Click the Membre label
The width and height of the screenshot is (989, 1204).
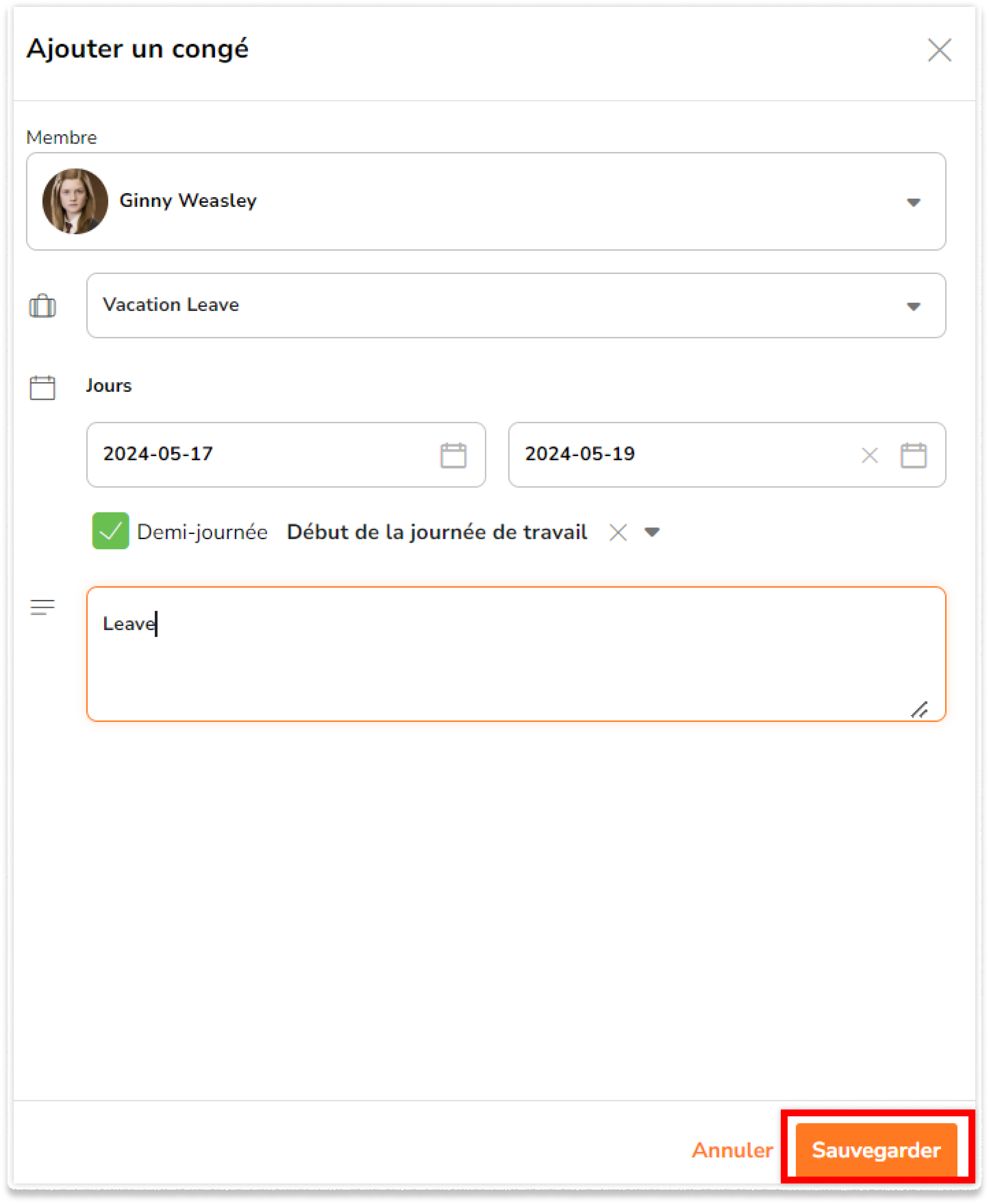[x=62, y=137]
